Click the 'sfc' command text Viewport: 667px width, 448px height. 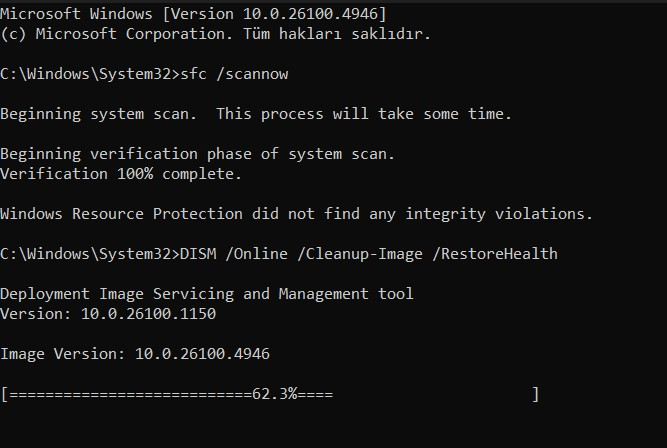pyautogui.click(x=194, y=74)
